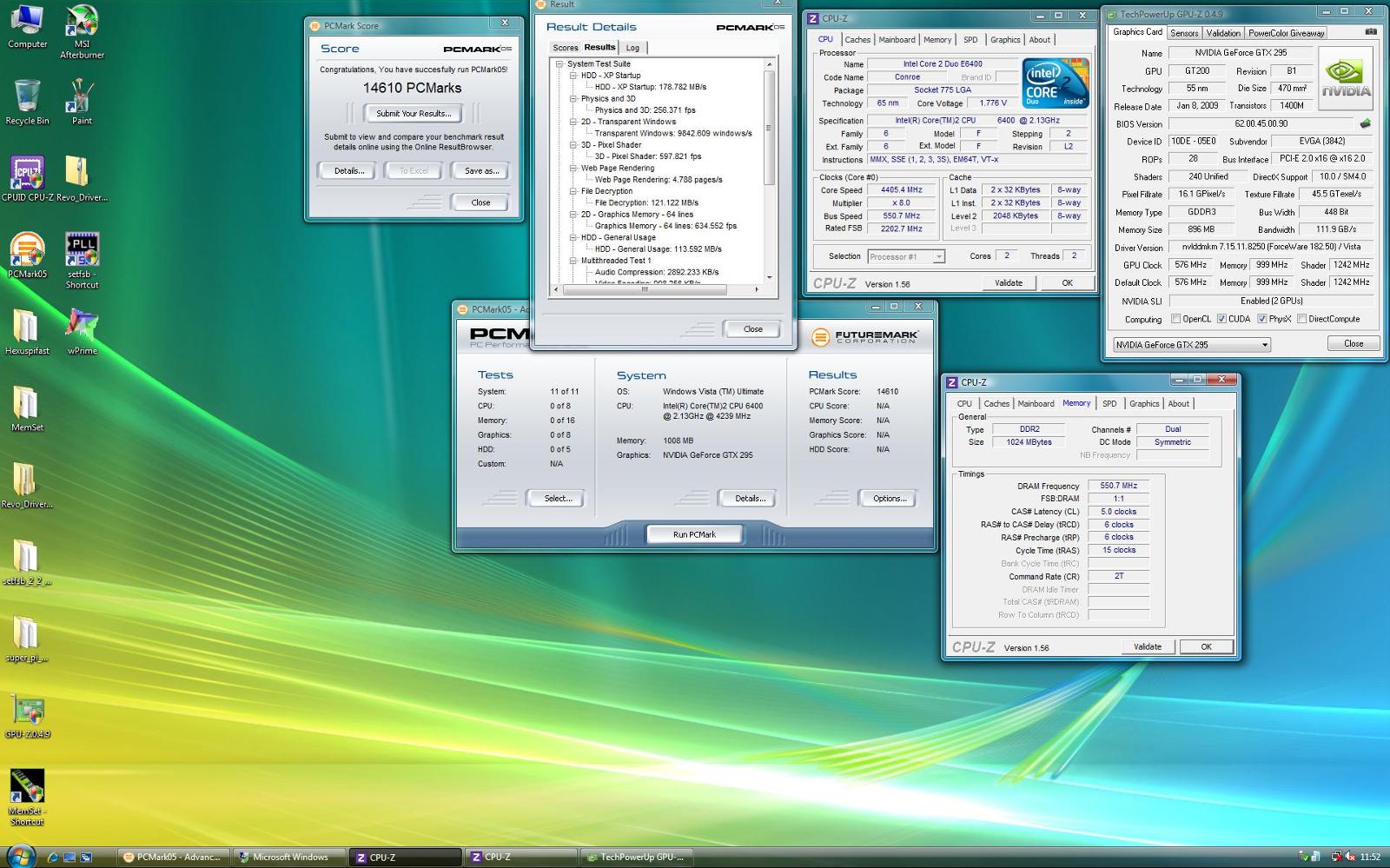The image size is (1390, 868).
Task: Open the PowerColor Giveaway tab
Action: [x=1287, y=33]
